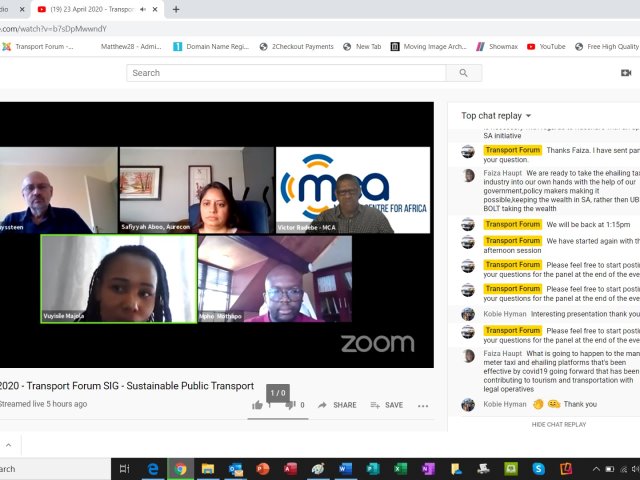Screen dimensions: 640x480
Task: Click the Wi-Fi network tray icon
Action: point(624,469)
